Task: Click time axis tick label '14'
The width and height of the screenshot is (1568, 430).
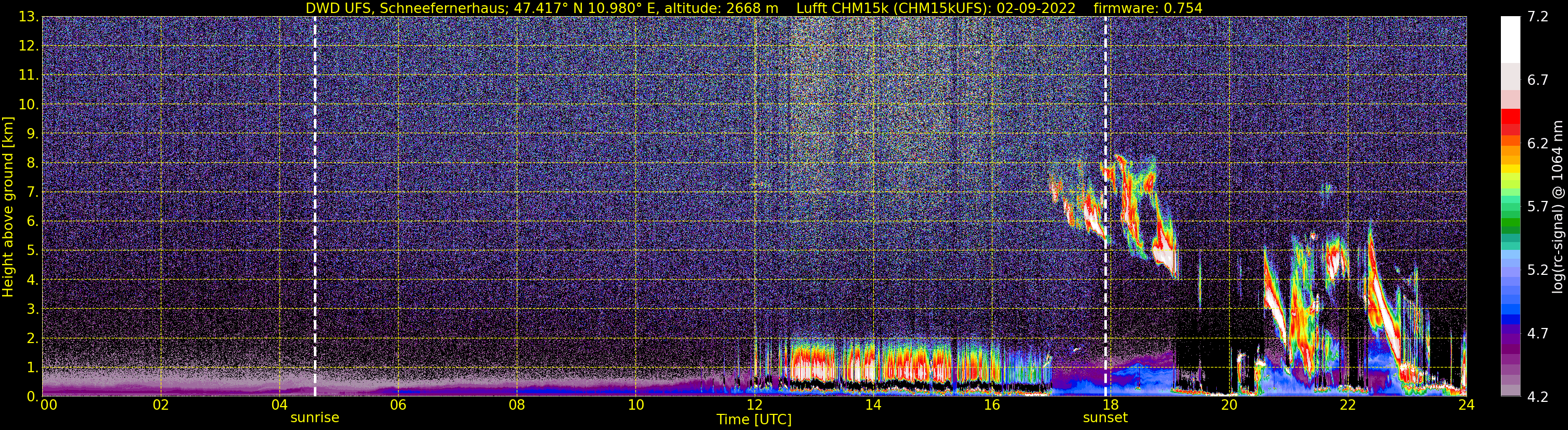Action: click(x=873, y=406)
